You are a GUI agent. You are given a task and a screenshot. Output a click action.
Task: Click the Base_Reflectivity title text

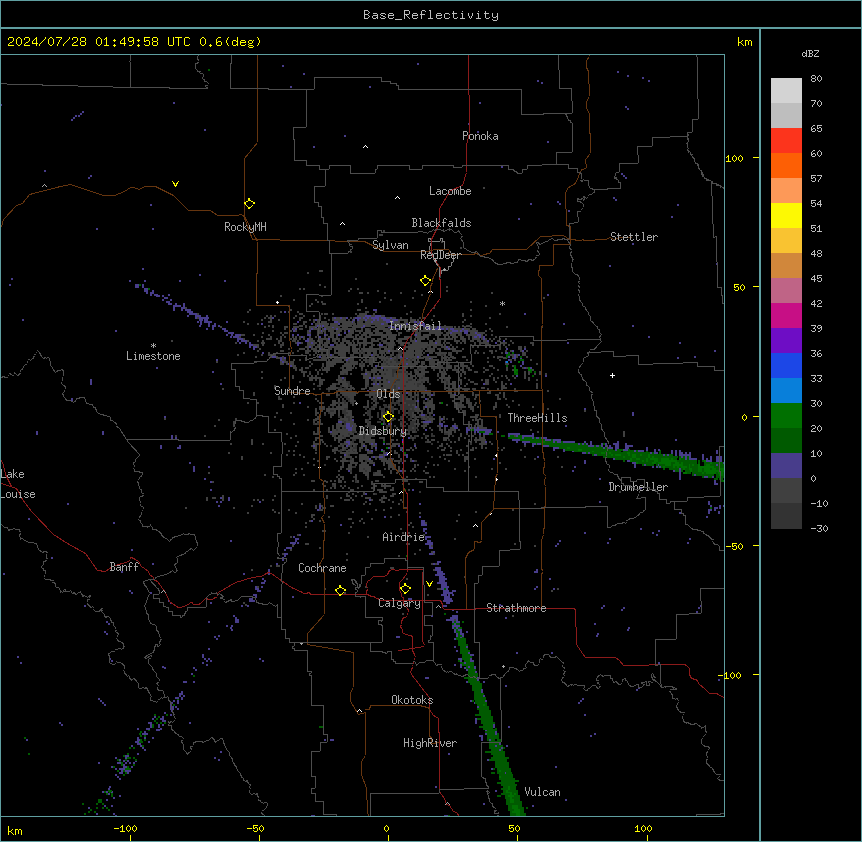click(x=430, y=15)
